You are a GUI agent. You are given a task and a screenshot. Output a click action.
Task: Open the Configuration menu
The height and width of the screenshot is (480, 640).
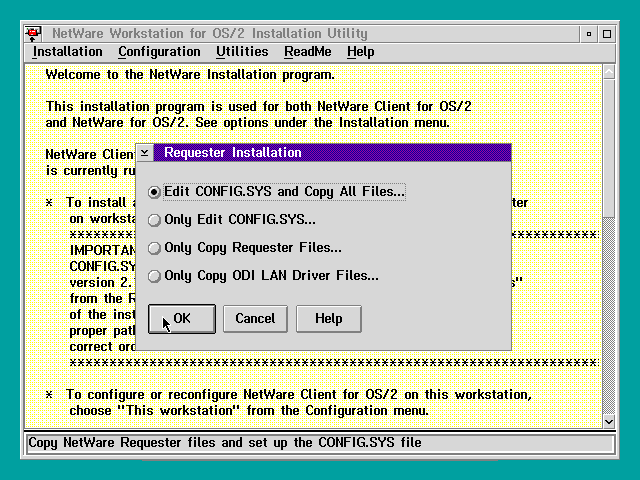(159, 52)
